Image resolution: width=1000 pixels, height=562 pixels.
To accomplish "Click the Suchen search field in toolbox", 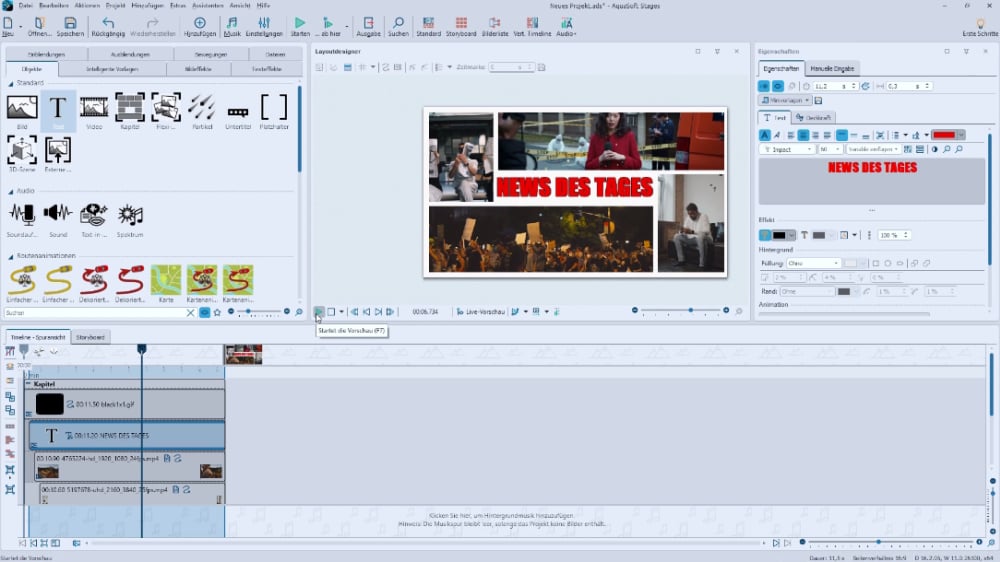I will pos(97,312).
